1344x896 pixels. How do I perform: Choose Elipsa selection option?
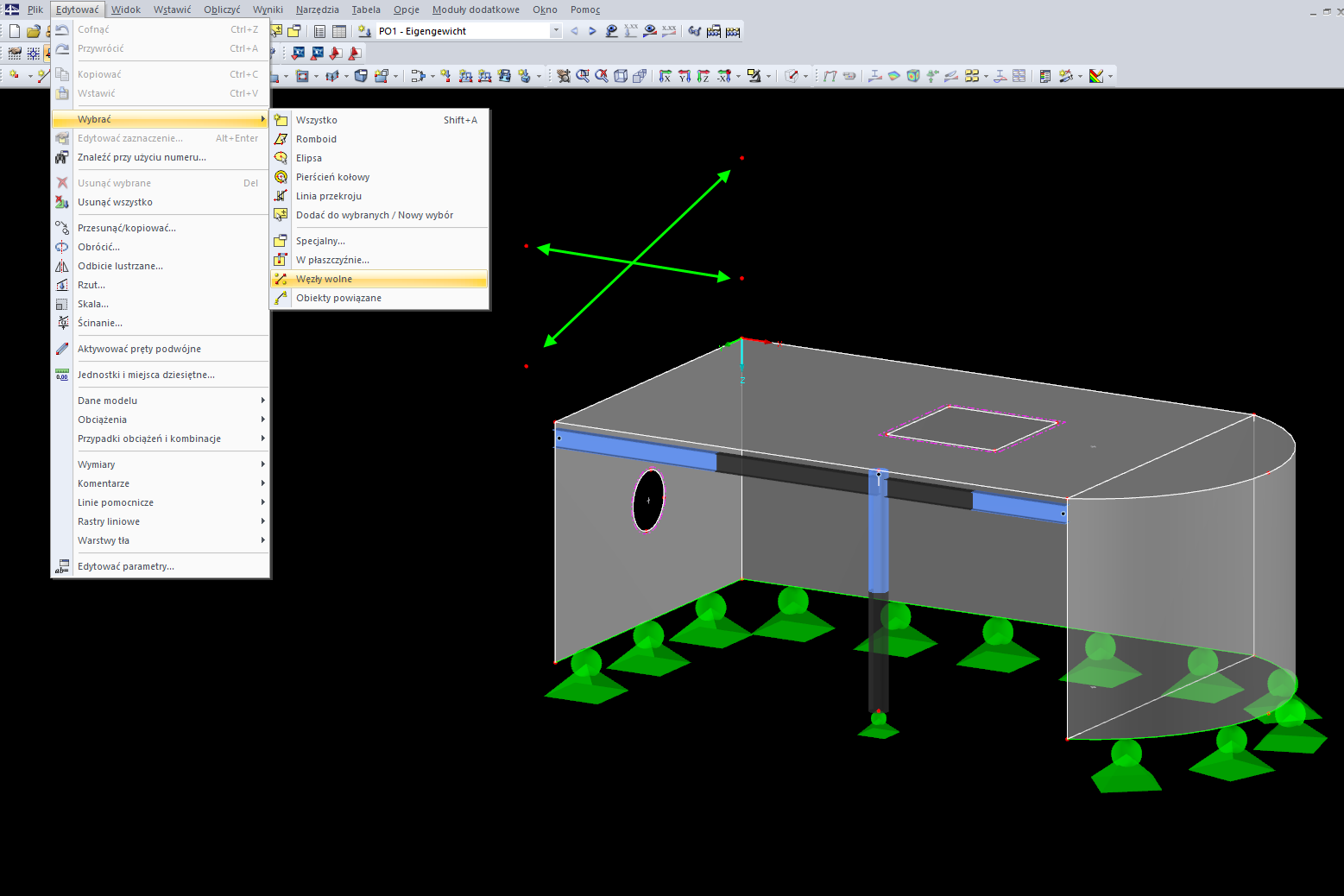click(380, 158)
